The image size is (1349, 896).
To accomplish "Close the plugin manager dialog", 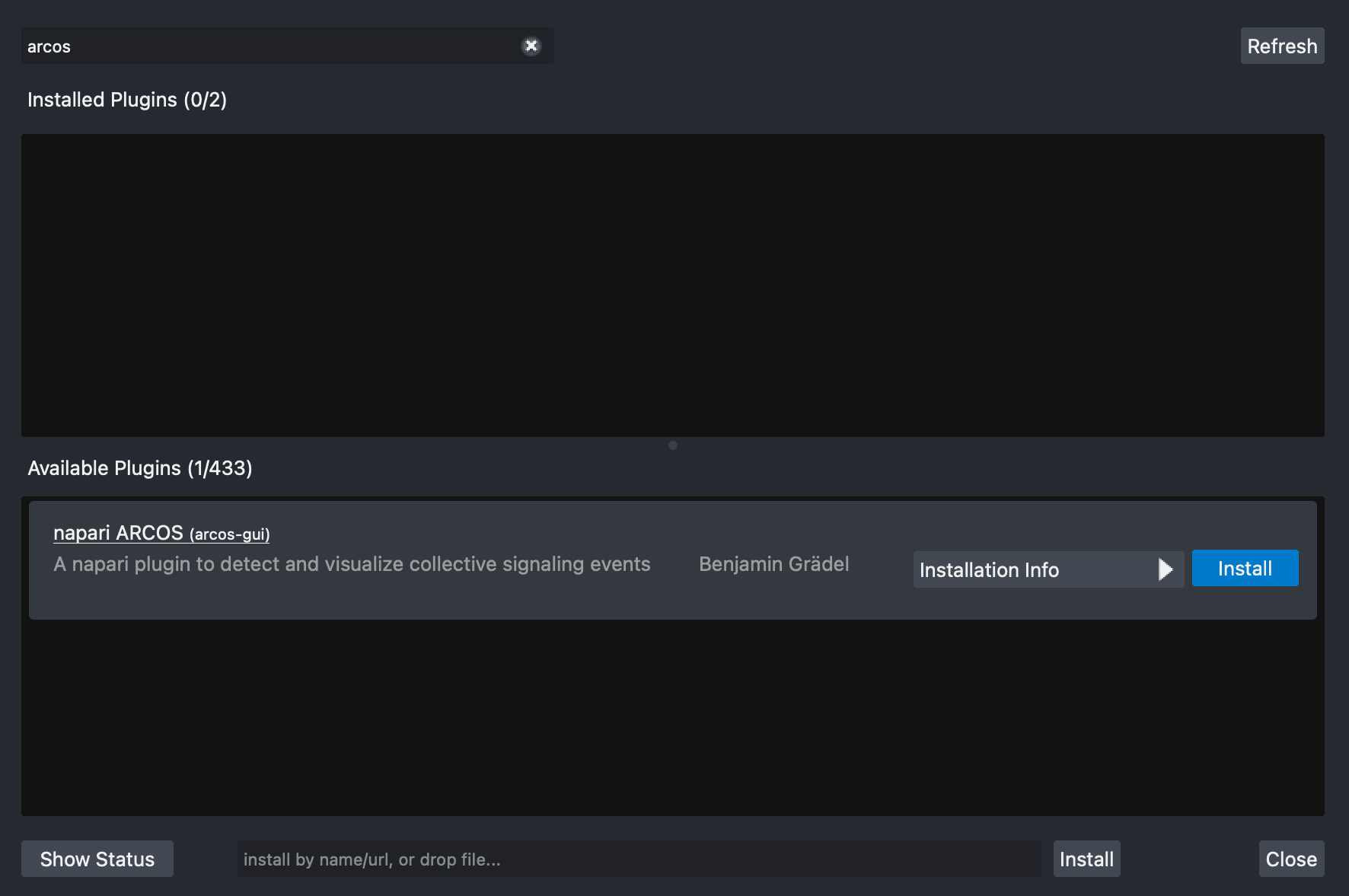I will tap(1291, 859).
